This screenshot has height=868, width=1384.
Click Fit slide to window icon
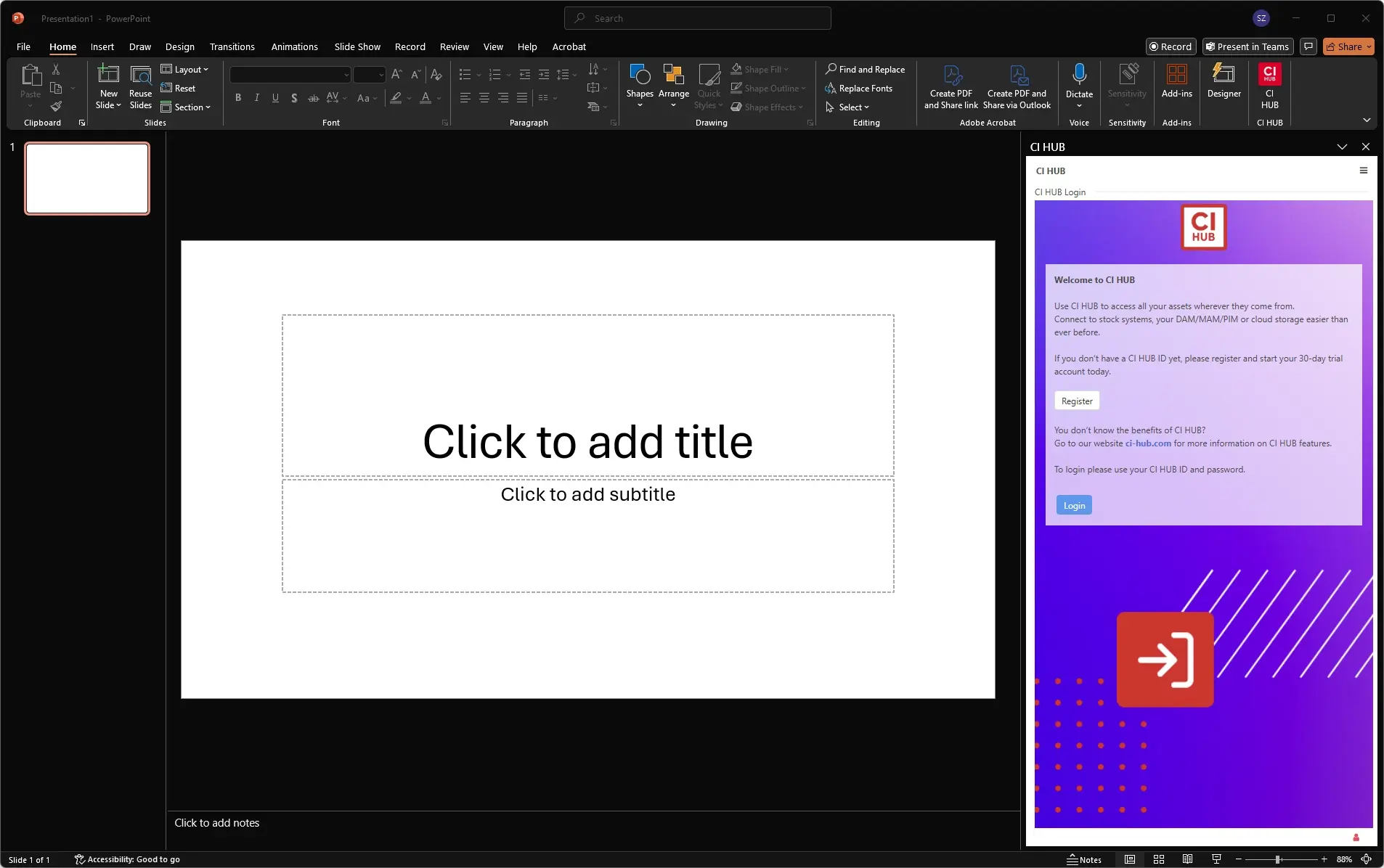[x=1367, y=859]
